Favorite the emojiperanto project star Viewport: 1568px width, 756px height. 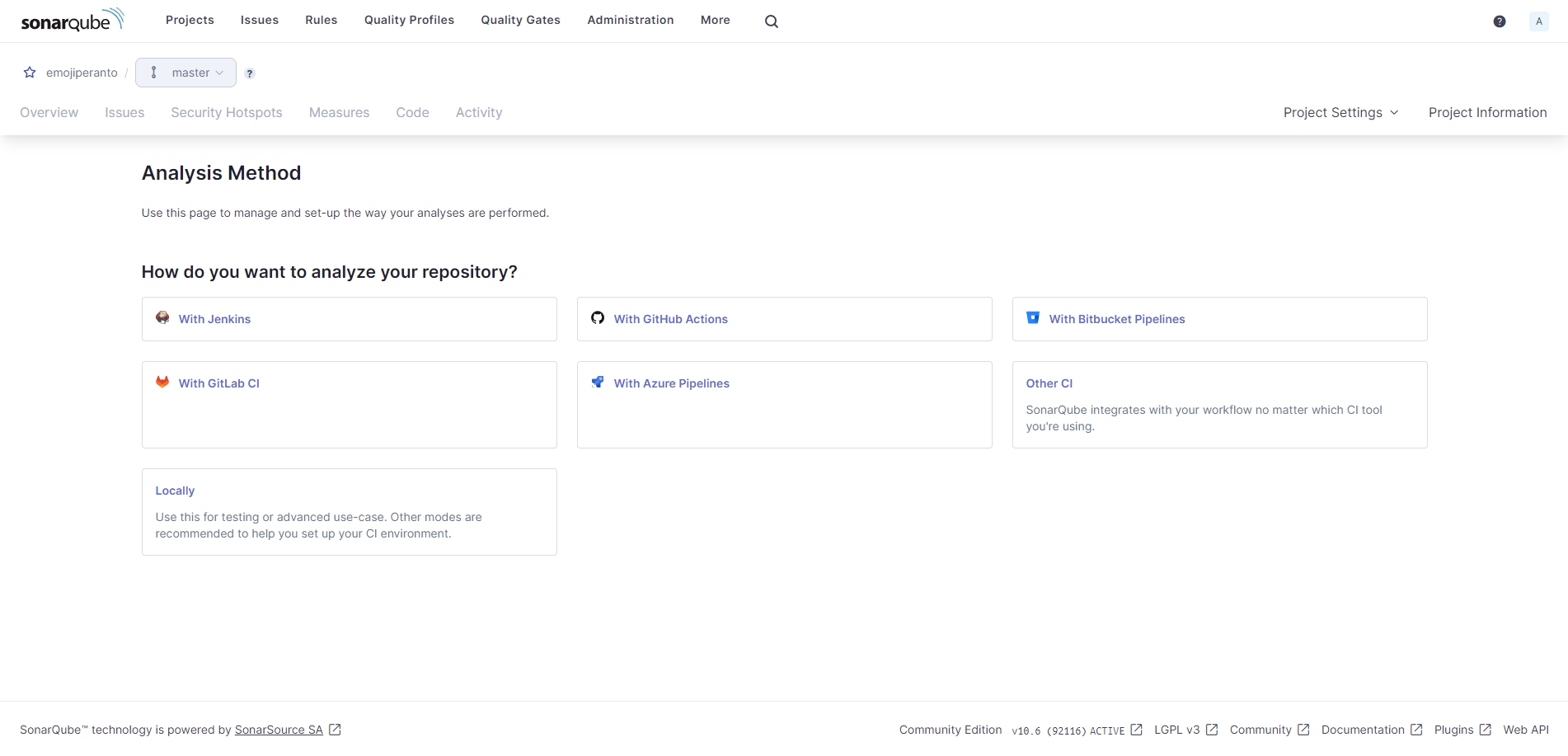tap(30, 73)
